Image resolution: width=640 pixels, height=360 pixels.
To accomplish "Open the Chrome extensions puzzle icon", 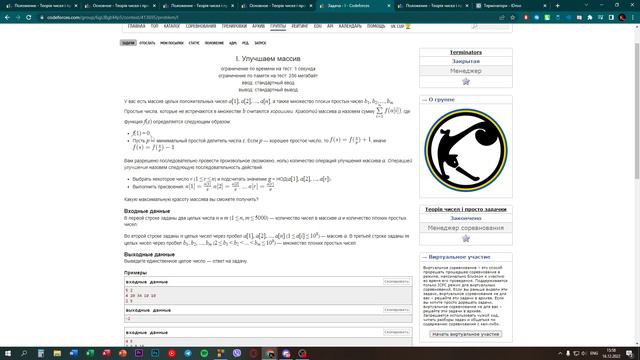I will pyautogui.click(x=590, y=18).
